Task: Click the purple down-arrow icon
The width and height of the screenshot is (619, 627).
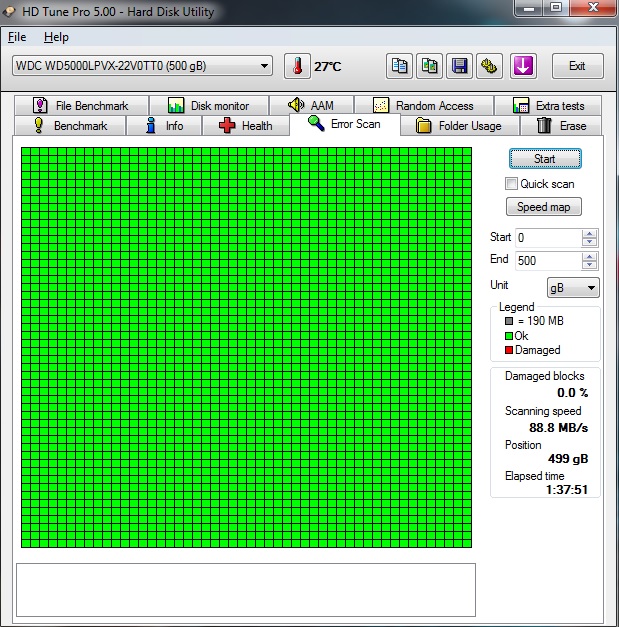Action: click(523, 66)
